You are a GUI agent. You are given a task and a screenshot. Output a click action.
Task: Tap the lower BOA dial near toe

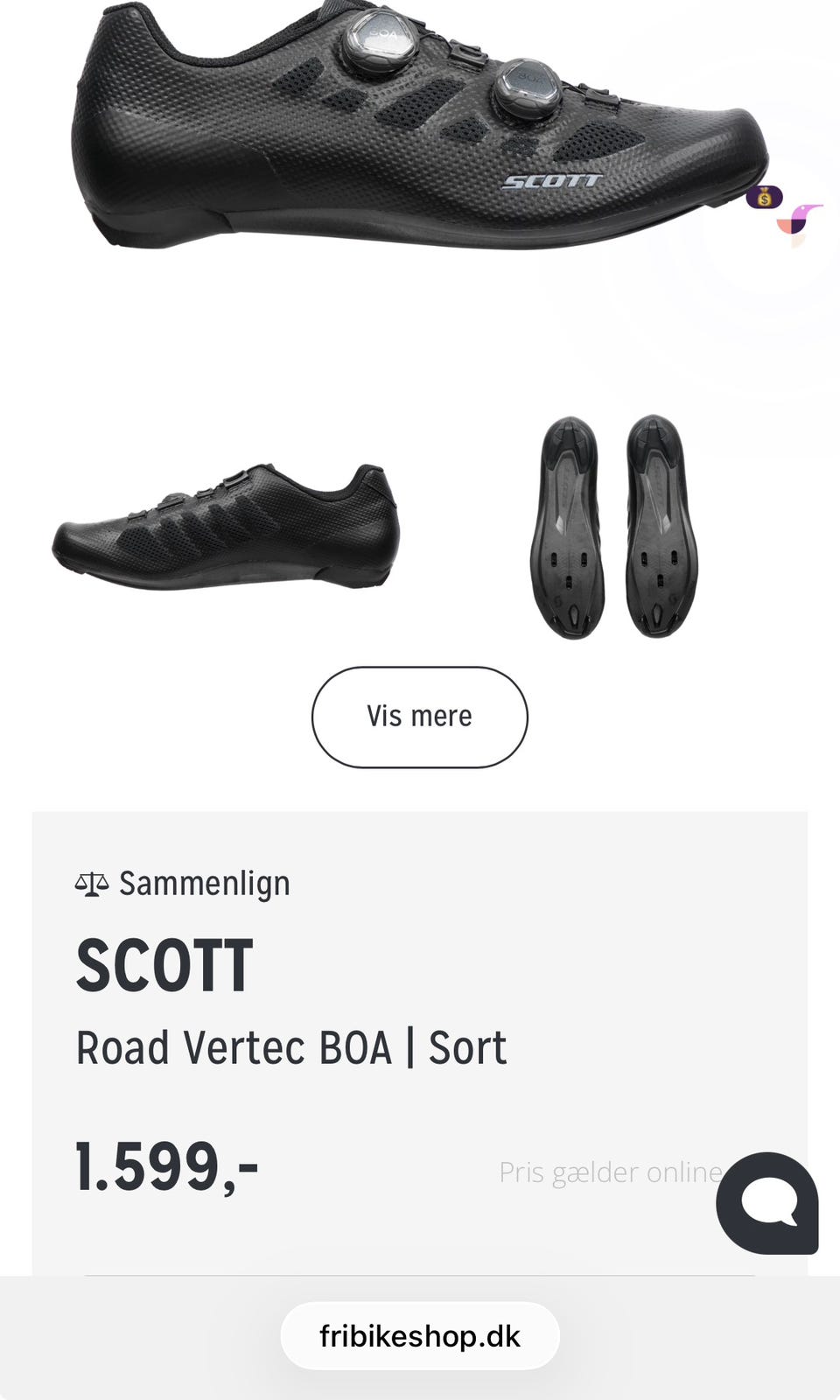point(527,89)
